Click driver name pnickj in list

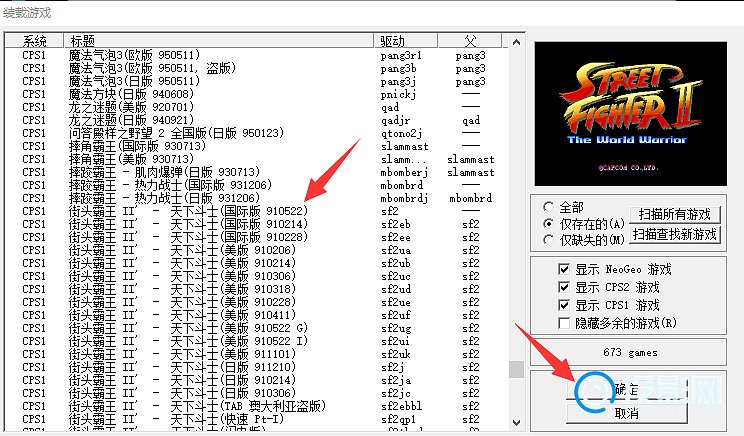399,94
